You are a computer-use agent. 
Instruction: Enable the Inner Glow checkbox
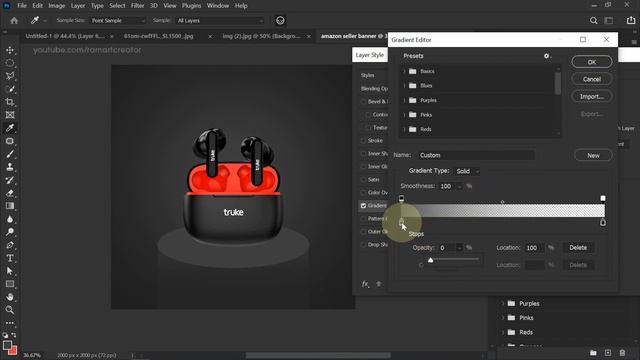363,167
